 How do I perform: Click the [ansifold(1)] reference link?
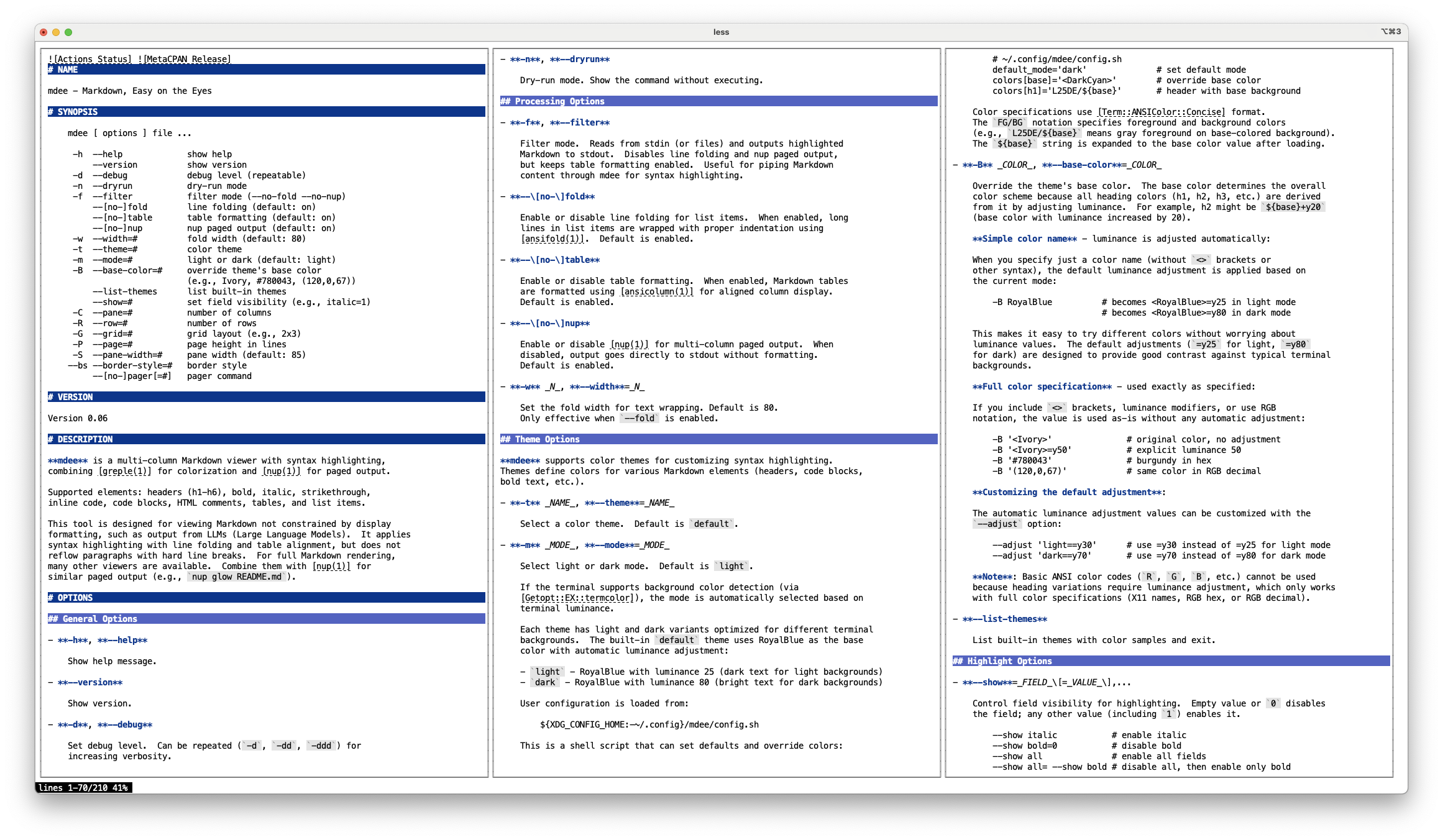coord(554,239)
